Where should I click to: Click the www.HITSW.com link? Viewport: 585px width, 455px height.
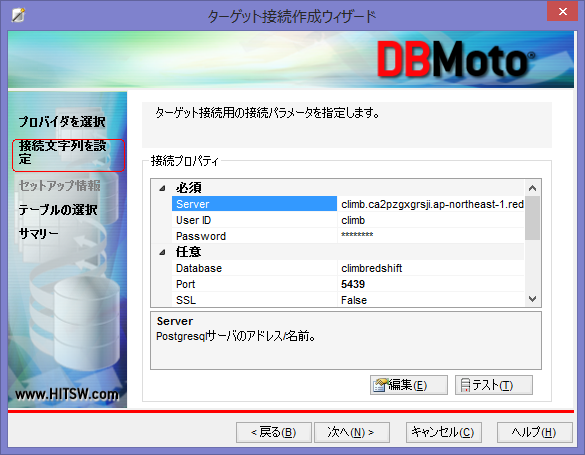[x=67, y=394]
